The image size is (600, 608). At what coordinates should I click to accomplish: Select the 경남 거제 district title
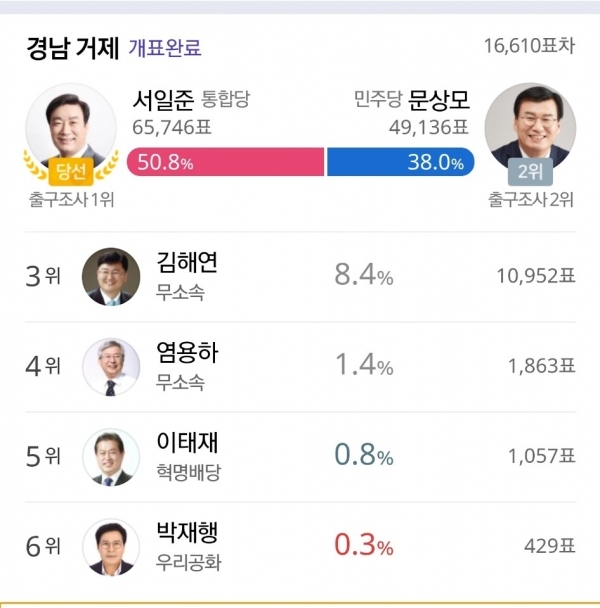(x=72, y=48)
